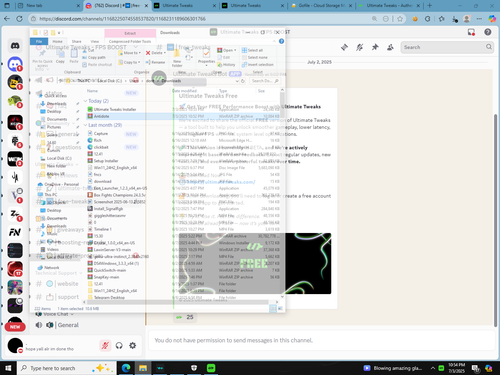
Task: Collapse the File Explorer ribbon
Action: 274,41
